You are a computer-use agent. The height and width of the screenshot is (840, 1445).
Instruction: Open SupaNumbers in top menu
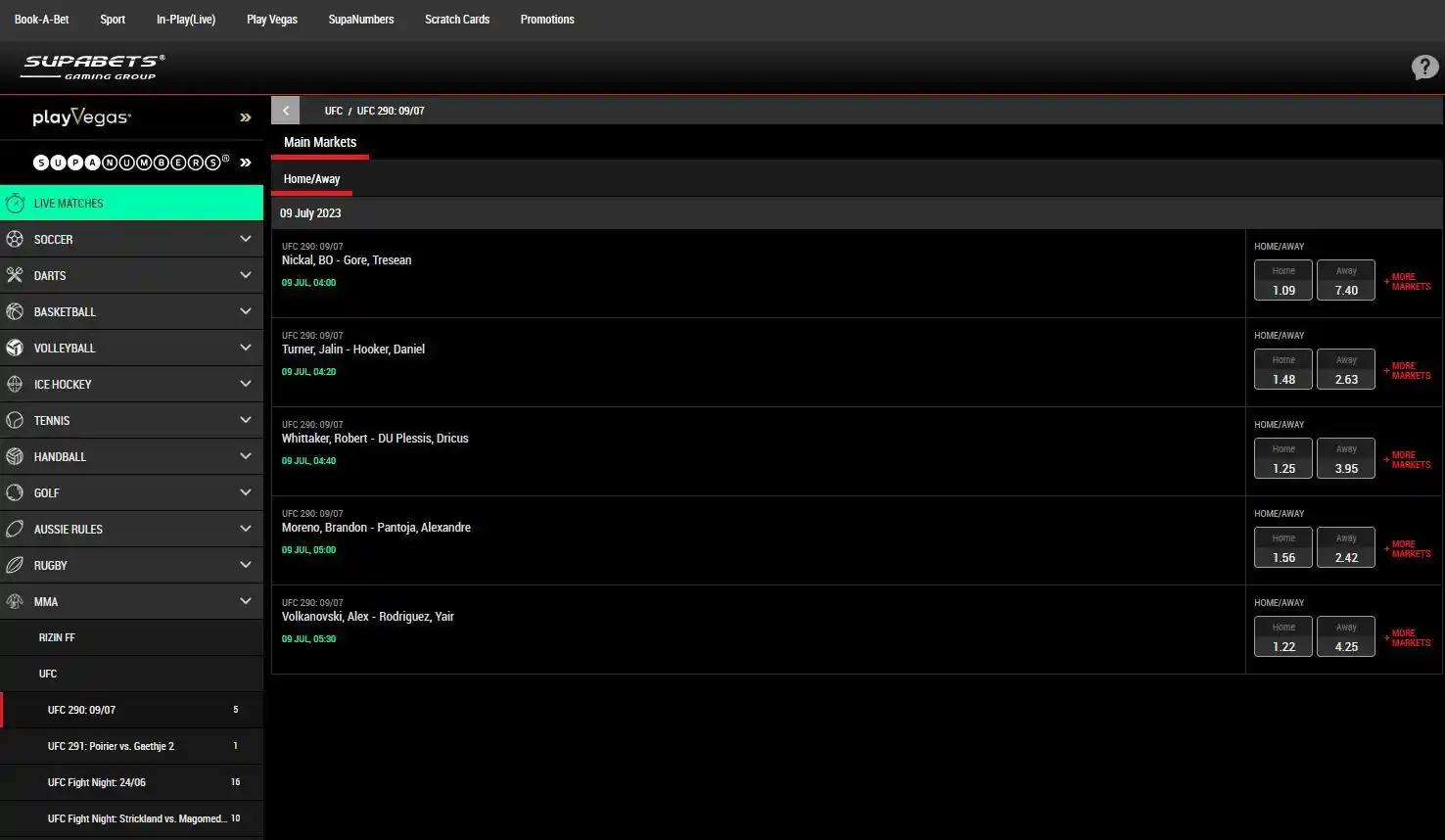coord(361,20)
